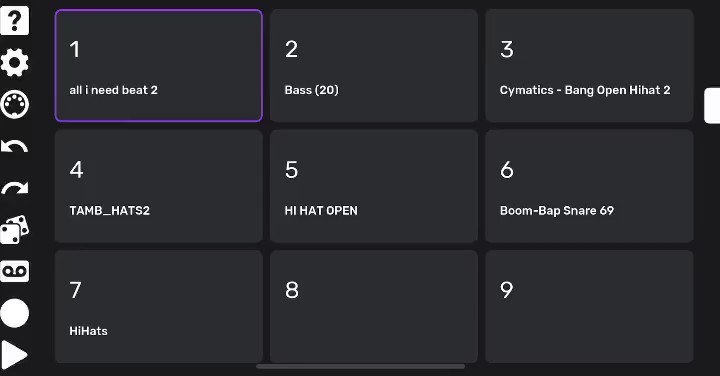Choose pad 7 HiHats
Viewport: 720px width, 376px height.
[x=159, y=306]
